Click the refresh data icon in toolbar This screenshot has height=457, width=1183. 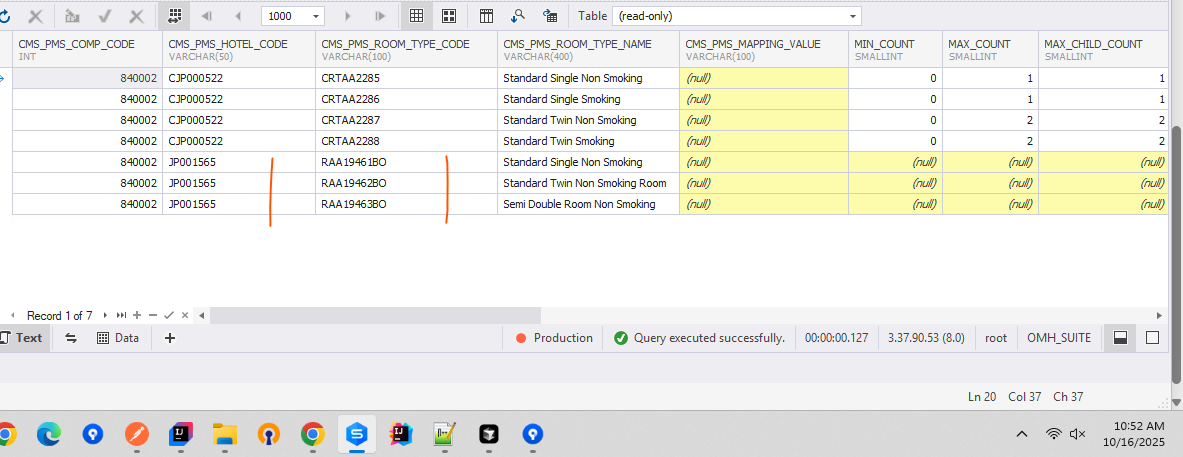(x=4, y=16)
